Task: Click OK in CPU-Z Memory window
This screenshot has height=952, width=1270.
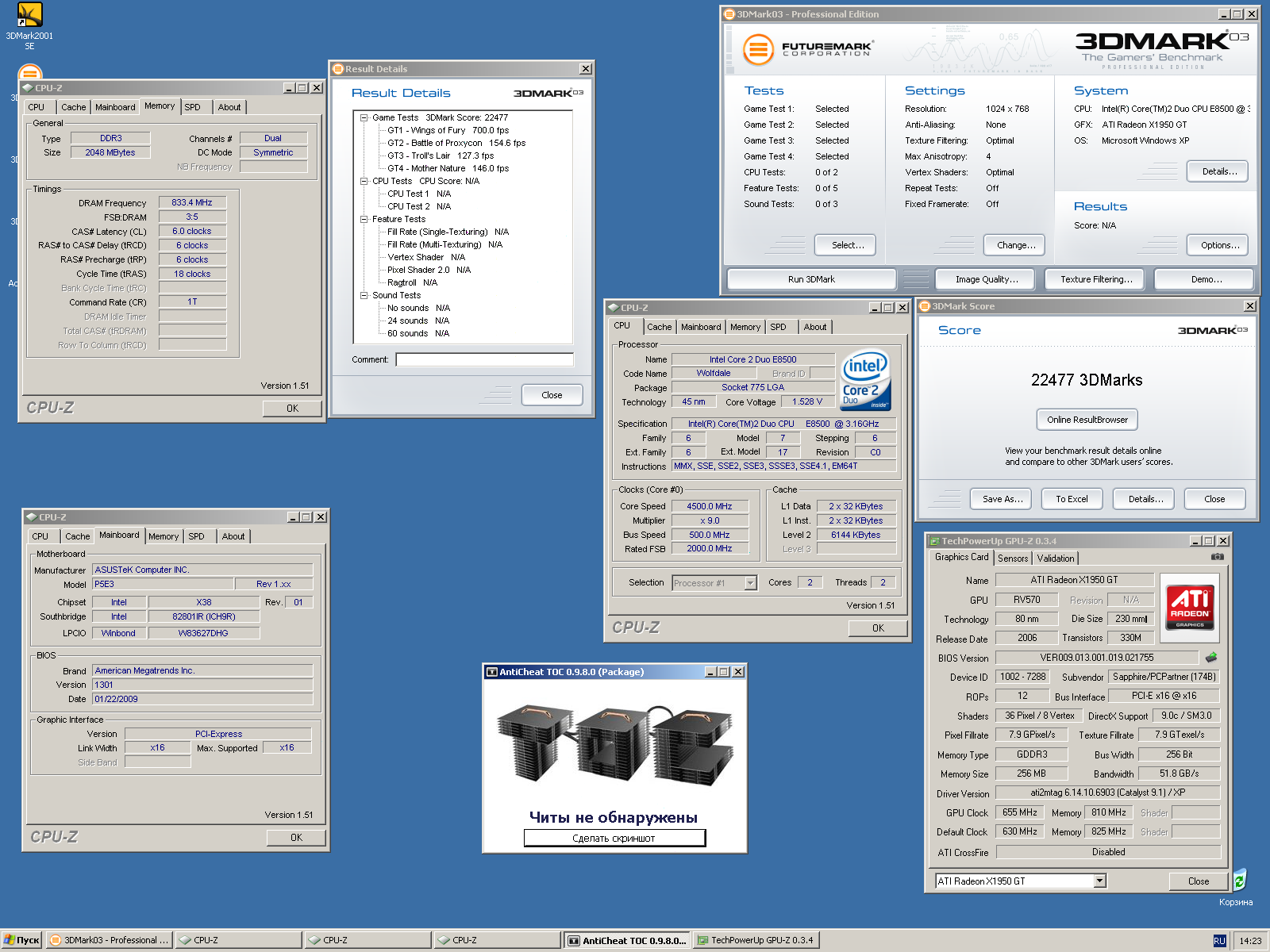Action: tap(292, 409)
